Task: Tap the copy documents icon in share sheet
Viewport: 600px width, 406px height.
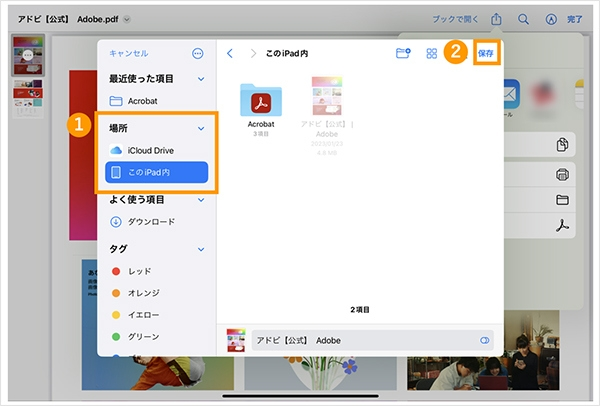Action: click(562, 145)
